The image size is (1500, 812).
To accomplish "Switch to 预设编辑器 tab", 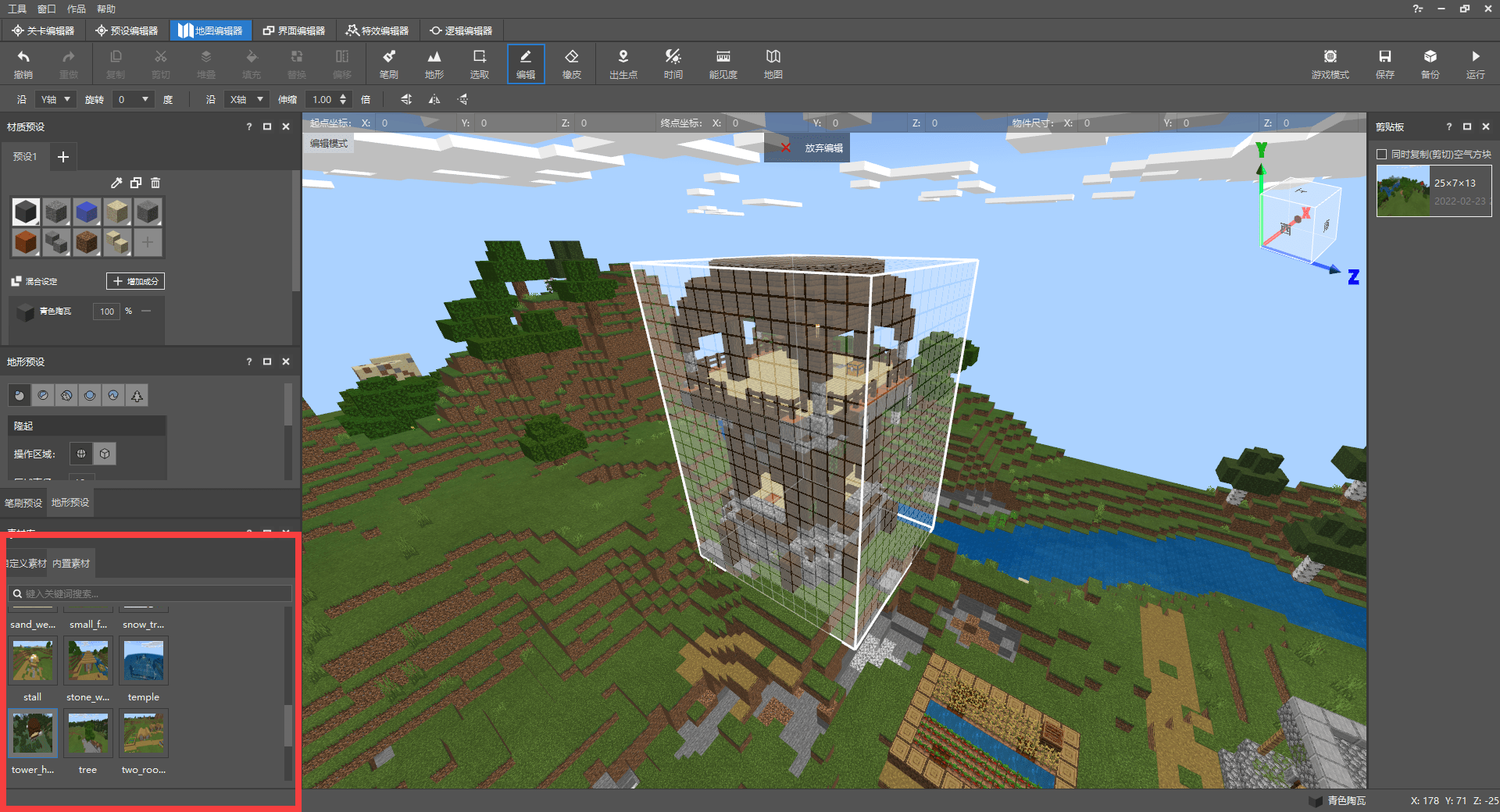I will [x=127, y=30].
